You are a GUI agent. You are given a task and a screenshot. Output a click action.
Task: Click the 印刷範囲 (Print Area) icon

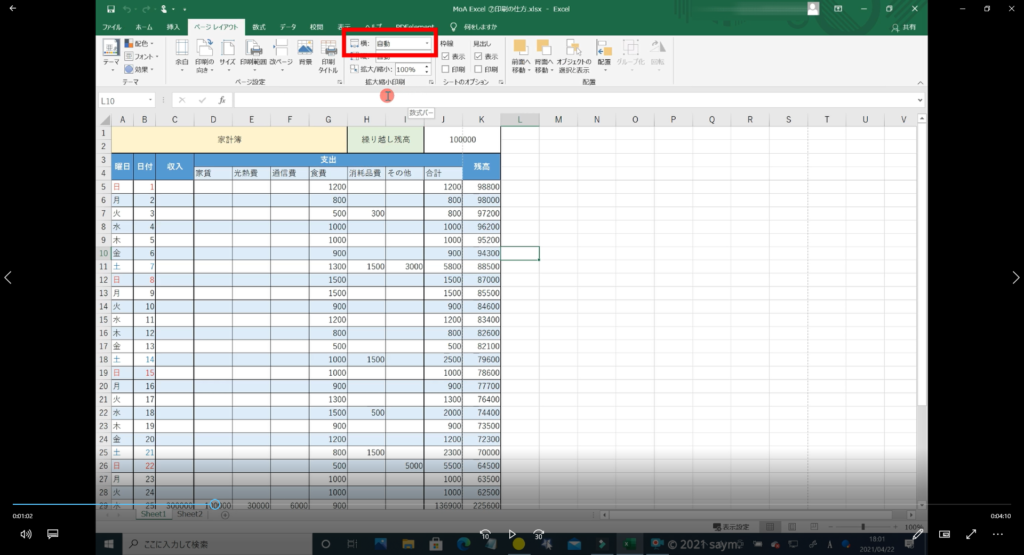coord(254,54)
